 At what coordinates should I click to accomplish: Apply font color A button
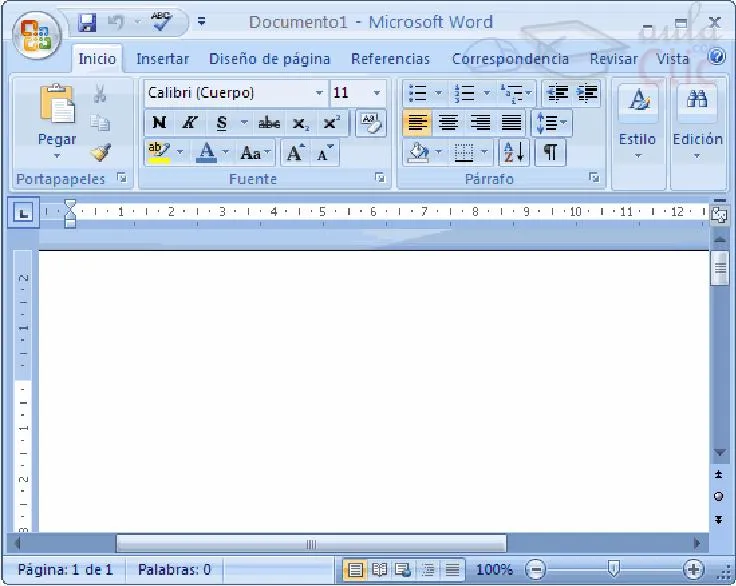click(207, 153)
